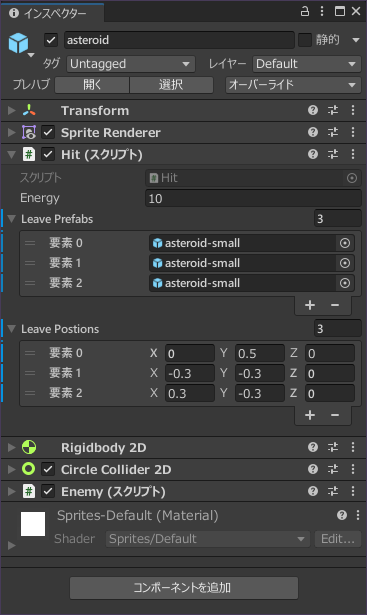Open Sprites-Default material help icon
367x615 pixels.
click(342, 515)
